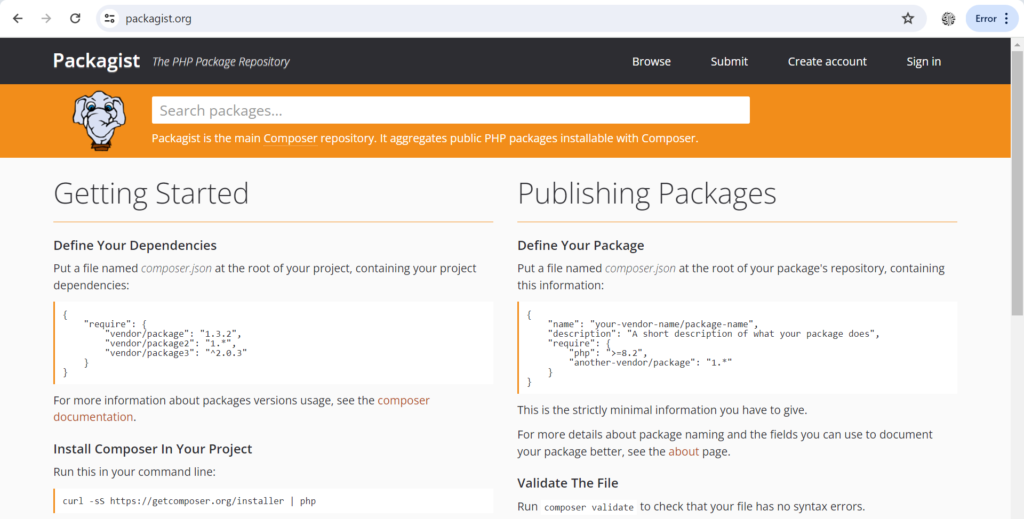This screenshot has width=1024, height=519.
Task: Click the "description" code line
Action: [714, 334]
